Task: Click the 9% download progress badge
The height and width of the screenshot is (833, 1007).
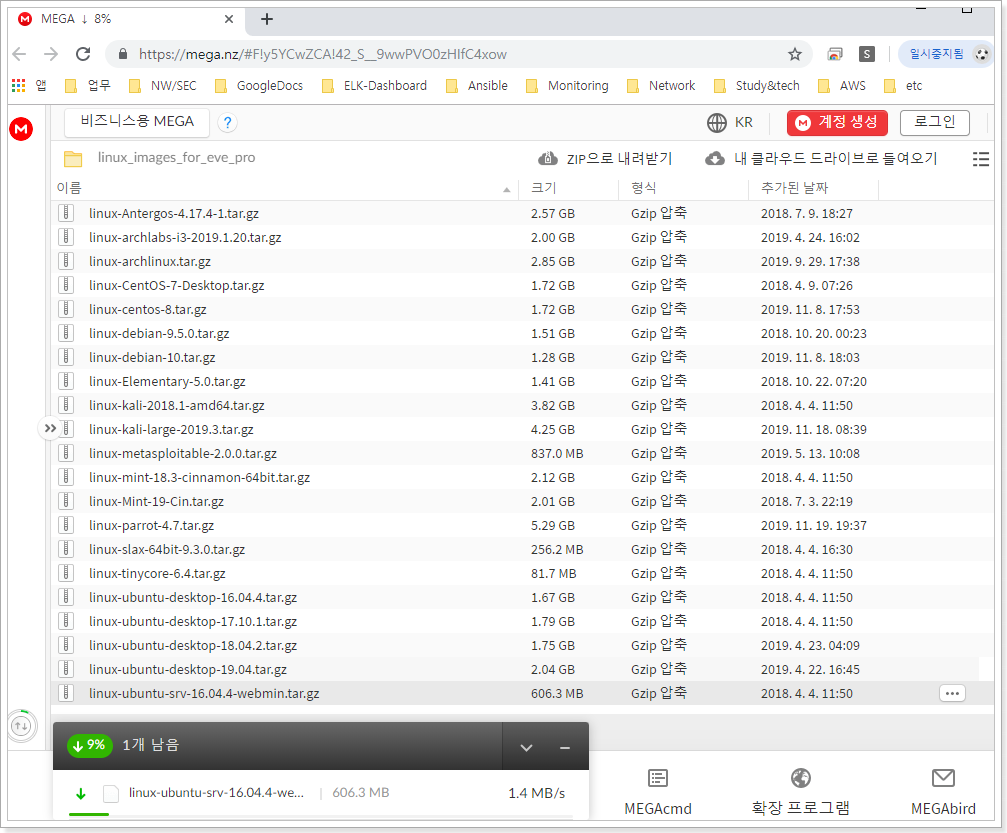Action: pyautogui.click(x=90, y=745)
